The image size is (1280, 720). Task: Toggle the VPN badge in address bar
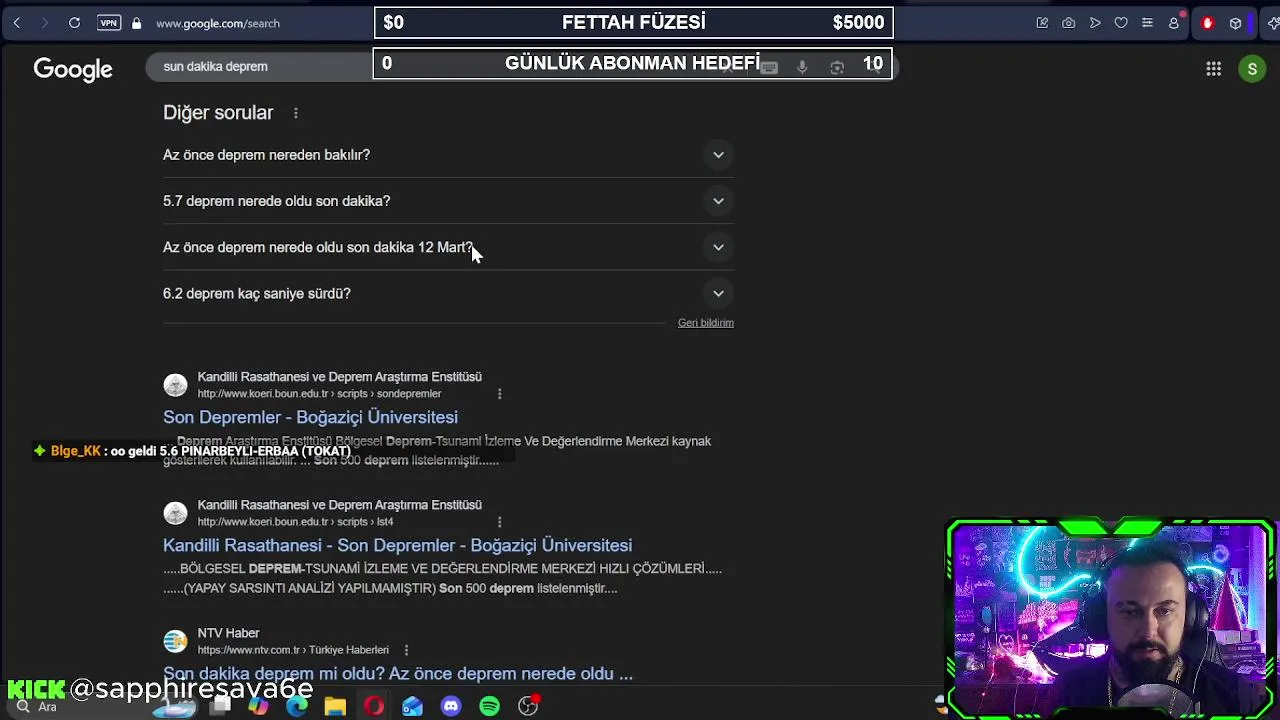point(109,23)
